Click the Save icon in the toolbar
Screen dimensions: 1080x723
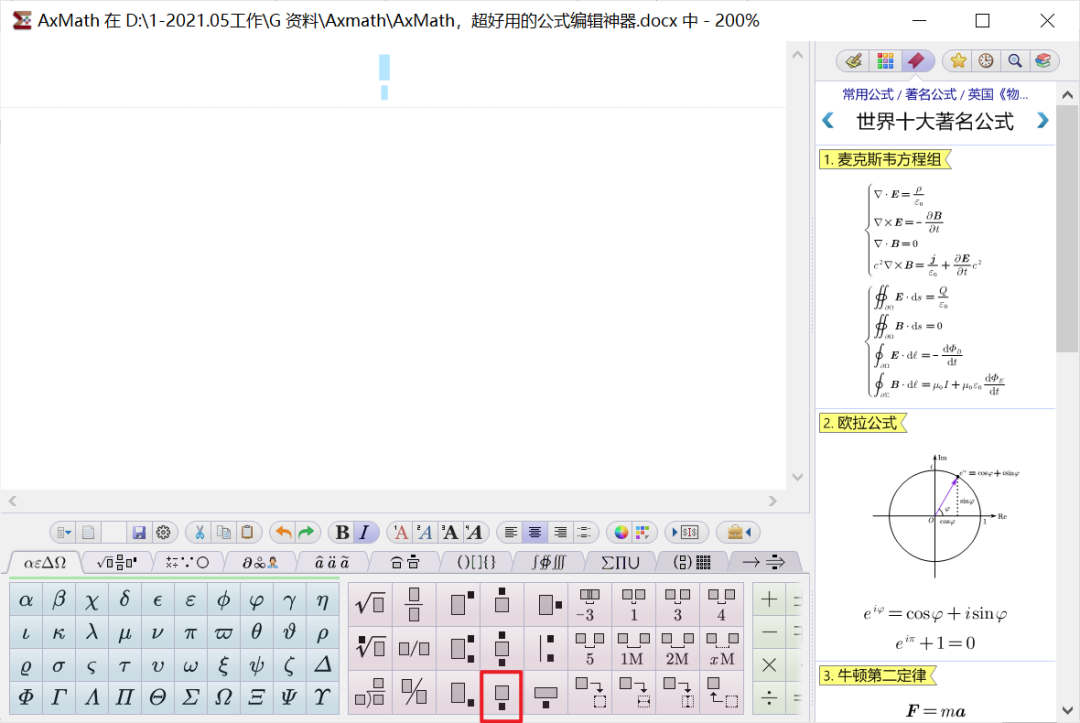coord(138,532)
